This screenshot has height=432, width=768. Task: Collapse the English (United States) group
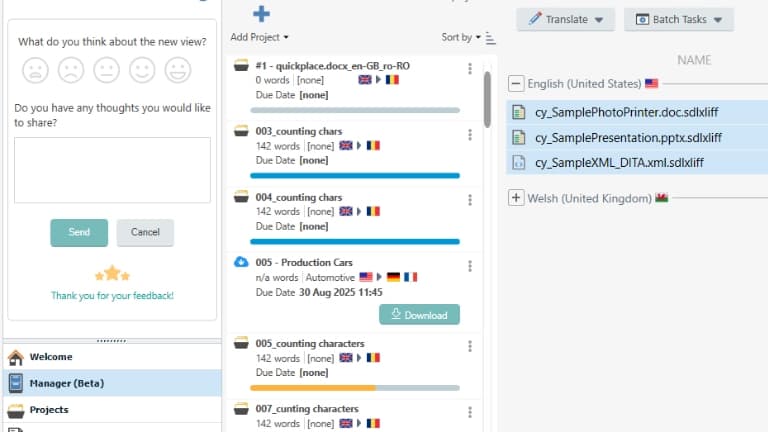click(516, 84)
